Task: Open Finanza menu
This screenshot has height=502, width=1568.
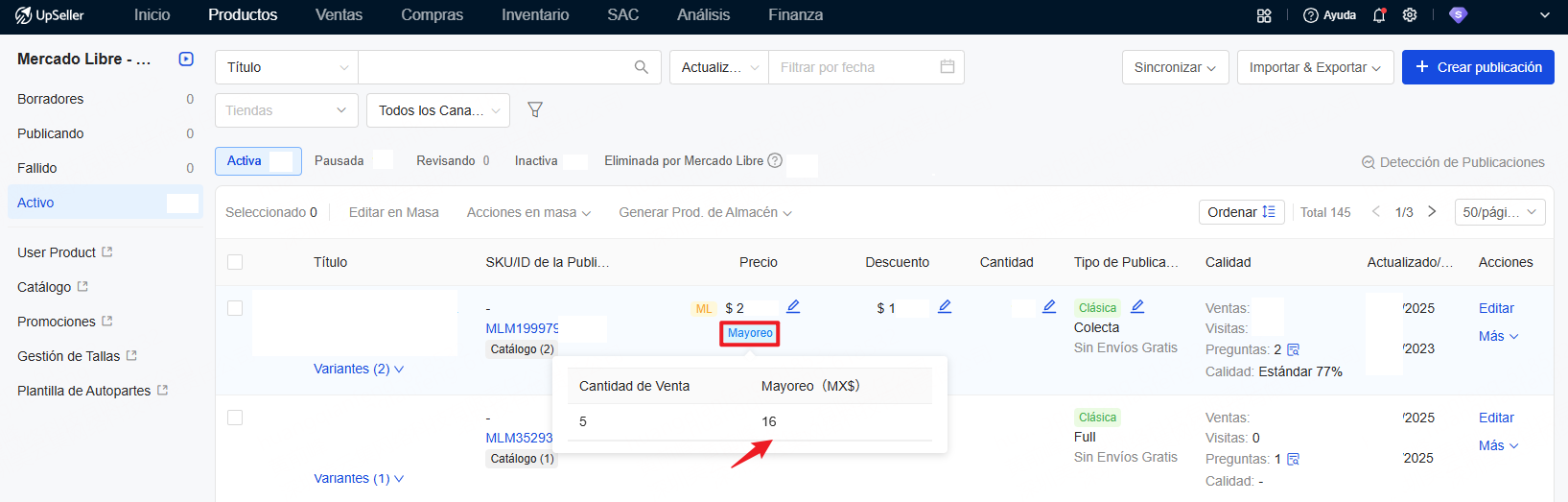Action: tap(795, 15)
